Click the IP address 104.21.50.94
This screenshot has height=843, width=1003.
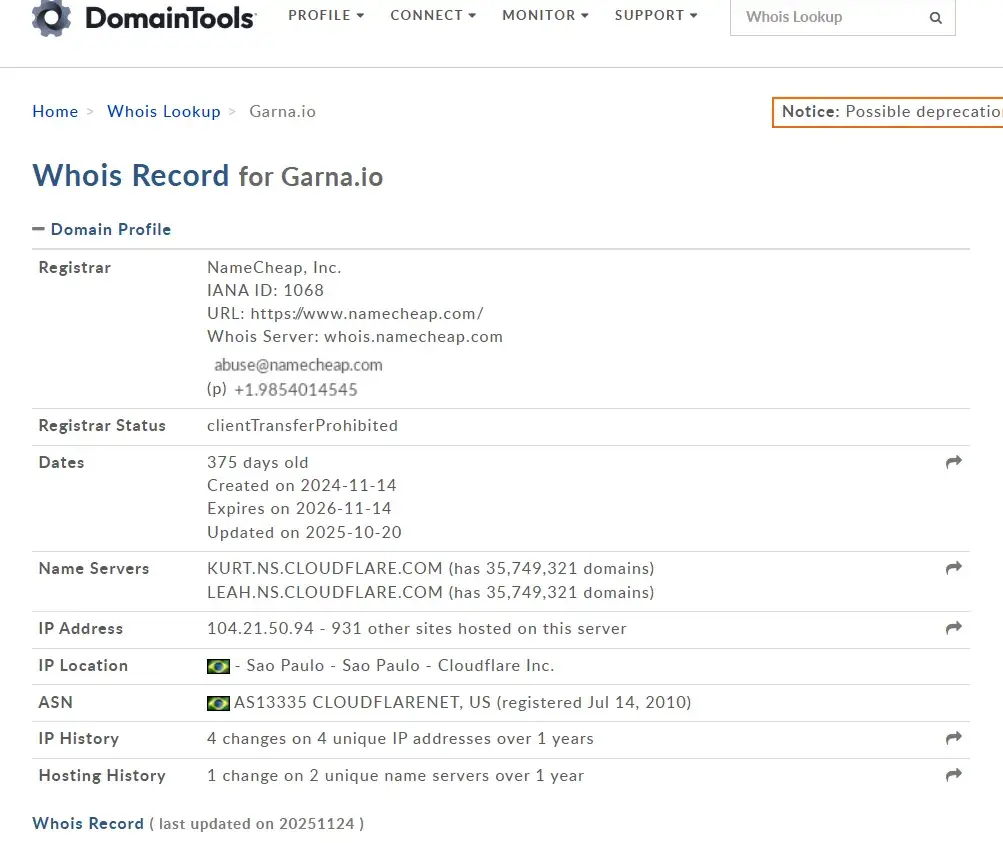260,629
